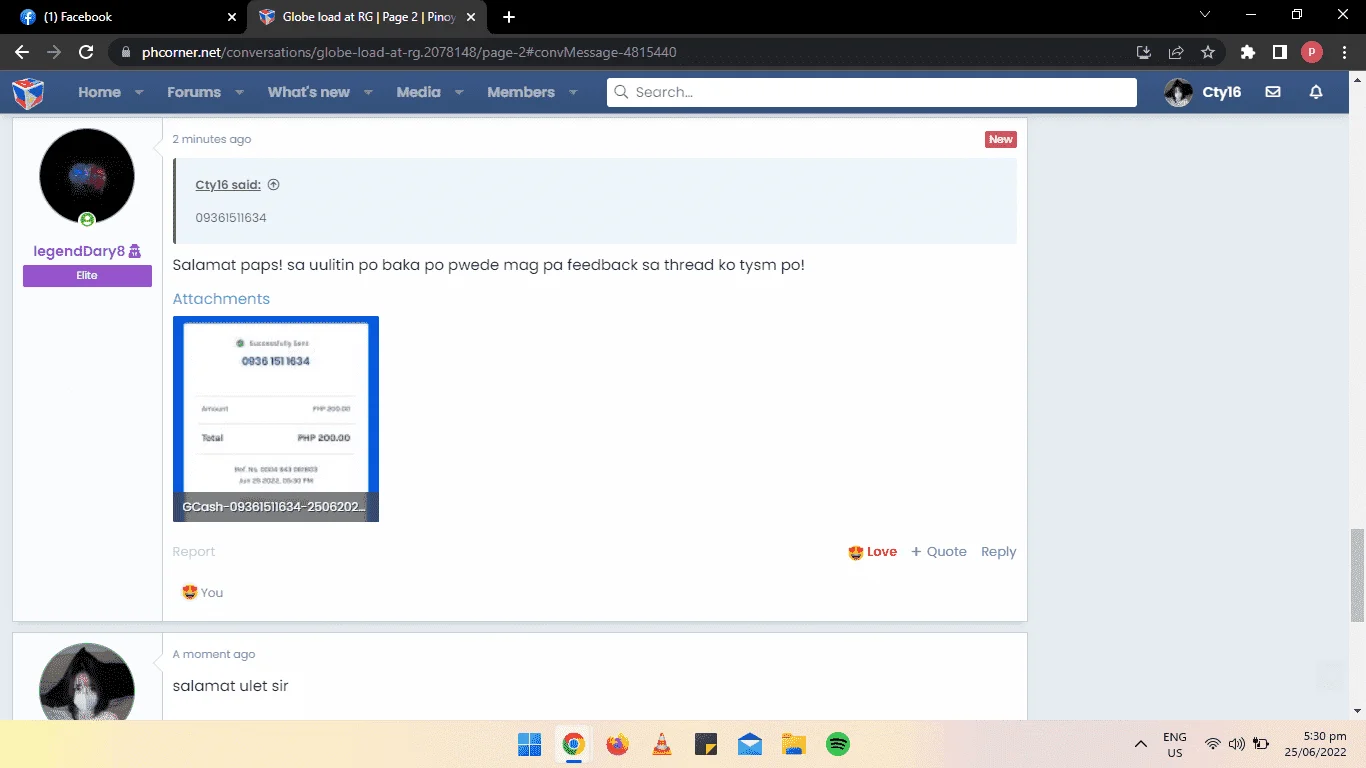Open Chrome profile avatar P
This screenshot has width=1366, height=768.
1312,52
